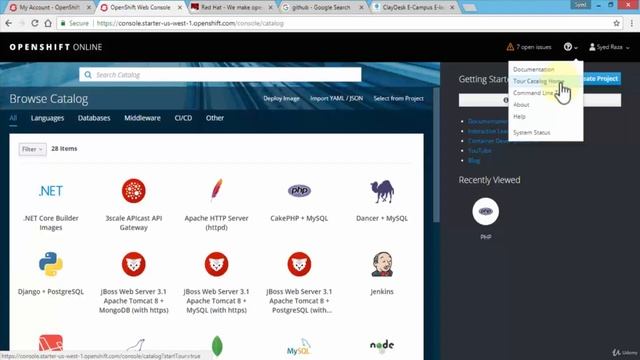Select JBoss Web Server MySQL icon
Screen dimensions: 640x360
pos(216,264)
